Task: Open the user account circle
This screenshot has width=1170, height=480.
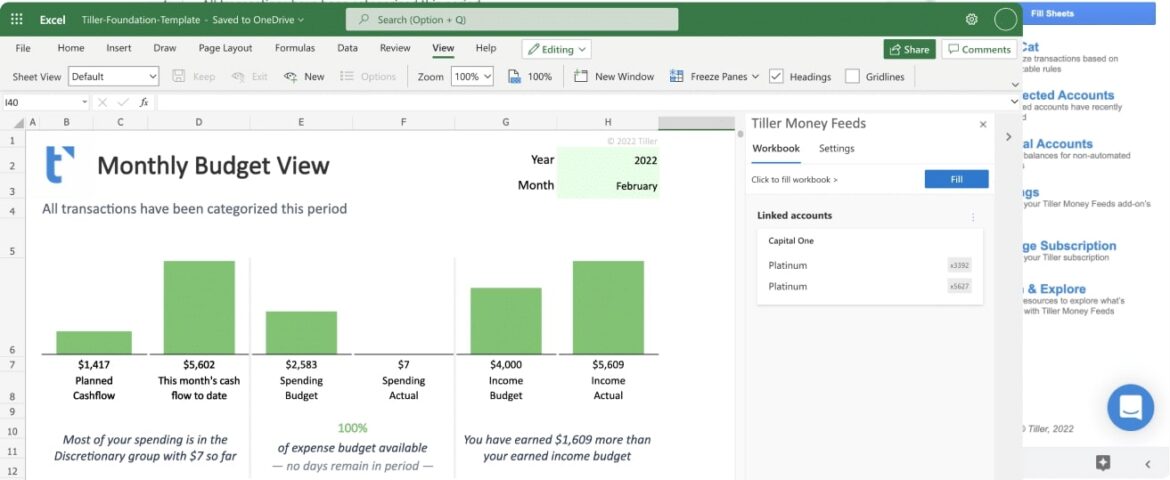Action: tap(1006, 19)
